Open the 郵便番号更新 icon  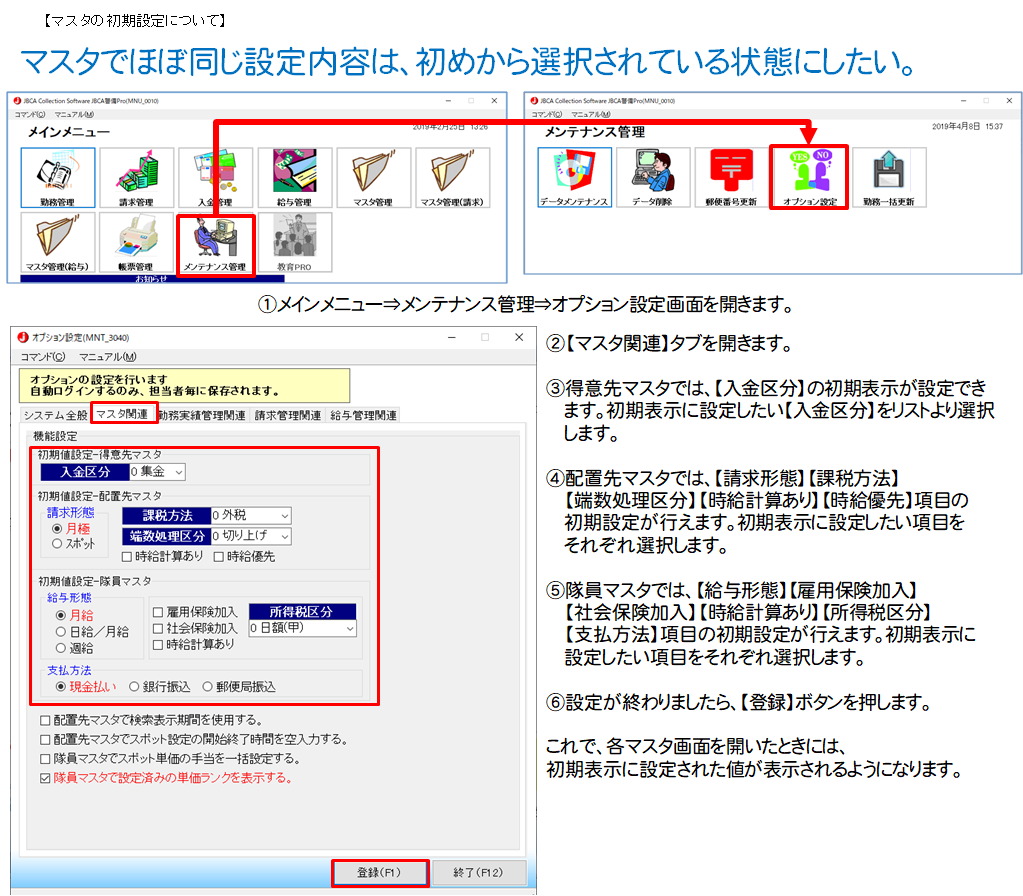[731, 177]
